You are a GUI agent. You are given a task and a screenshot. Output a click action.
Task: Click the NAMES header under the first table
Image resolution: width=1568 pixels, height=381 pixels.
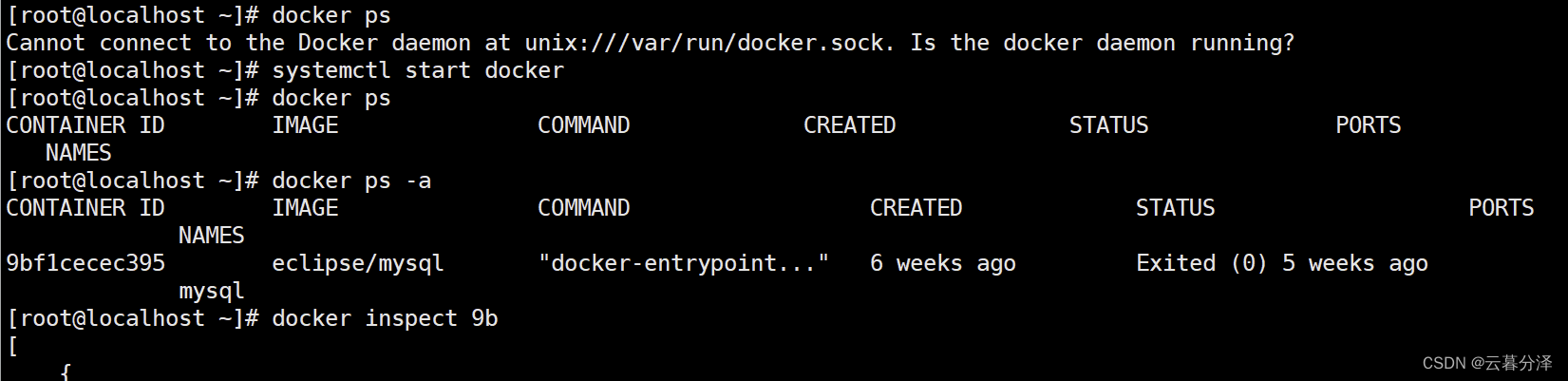(x=78, y=153)
